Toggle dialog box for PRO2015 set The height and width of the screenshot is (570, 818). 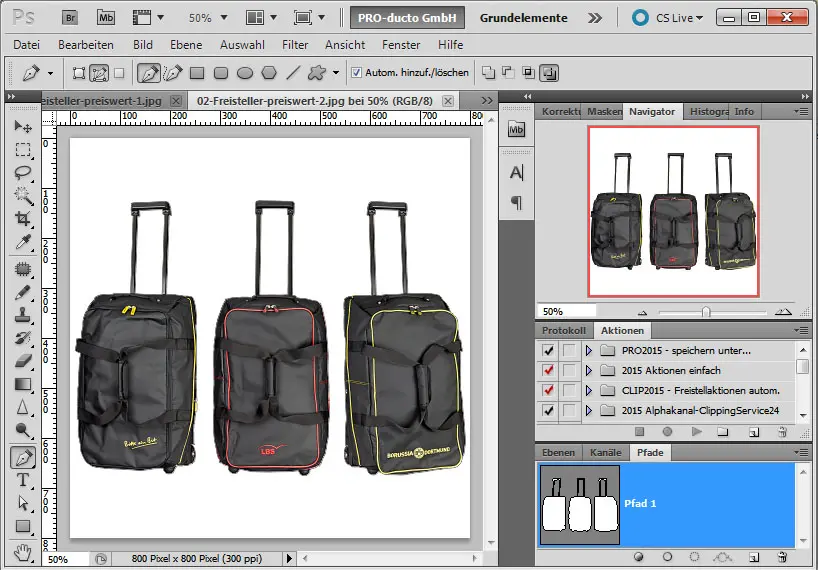pyautogui.click(x=569, y=350)
